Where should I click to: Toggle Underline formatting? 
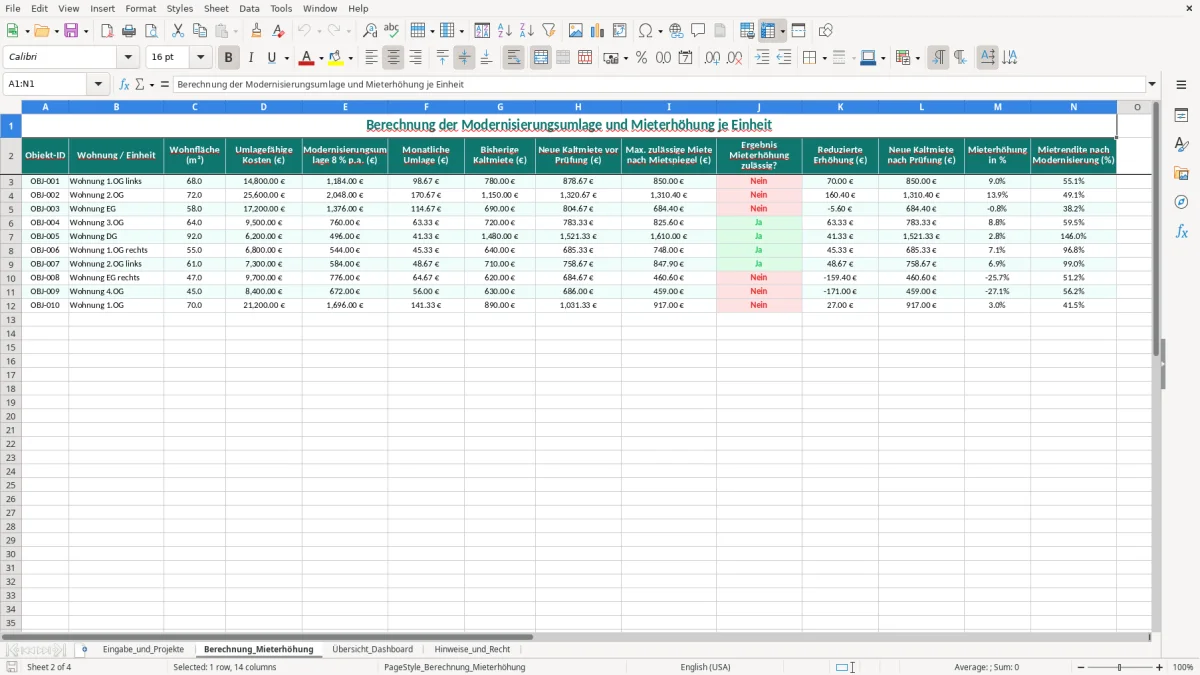coord(272,58)
